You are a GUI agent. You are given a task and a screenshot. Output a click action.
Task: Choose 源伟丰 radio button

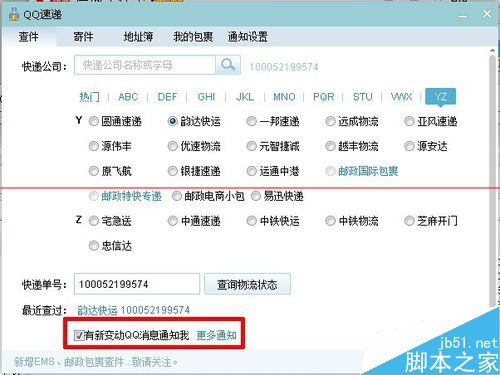[94, 146]
